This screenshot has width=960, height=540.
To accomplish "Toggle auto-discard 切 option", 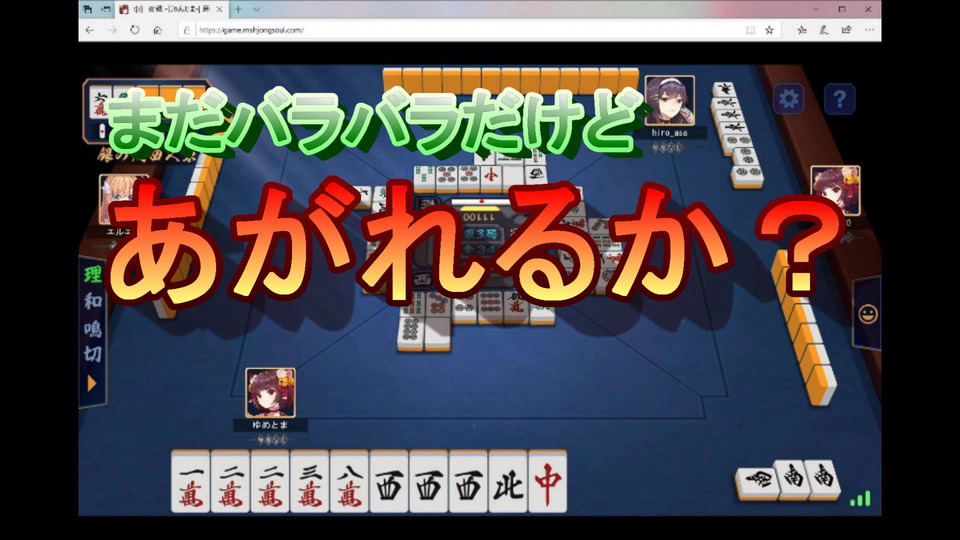I will coord(93,354).
